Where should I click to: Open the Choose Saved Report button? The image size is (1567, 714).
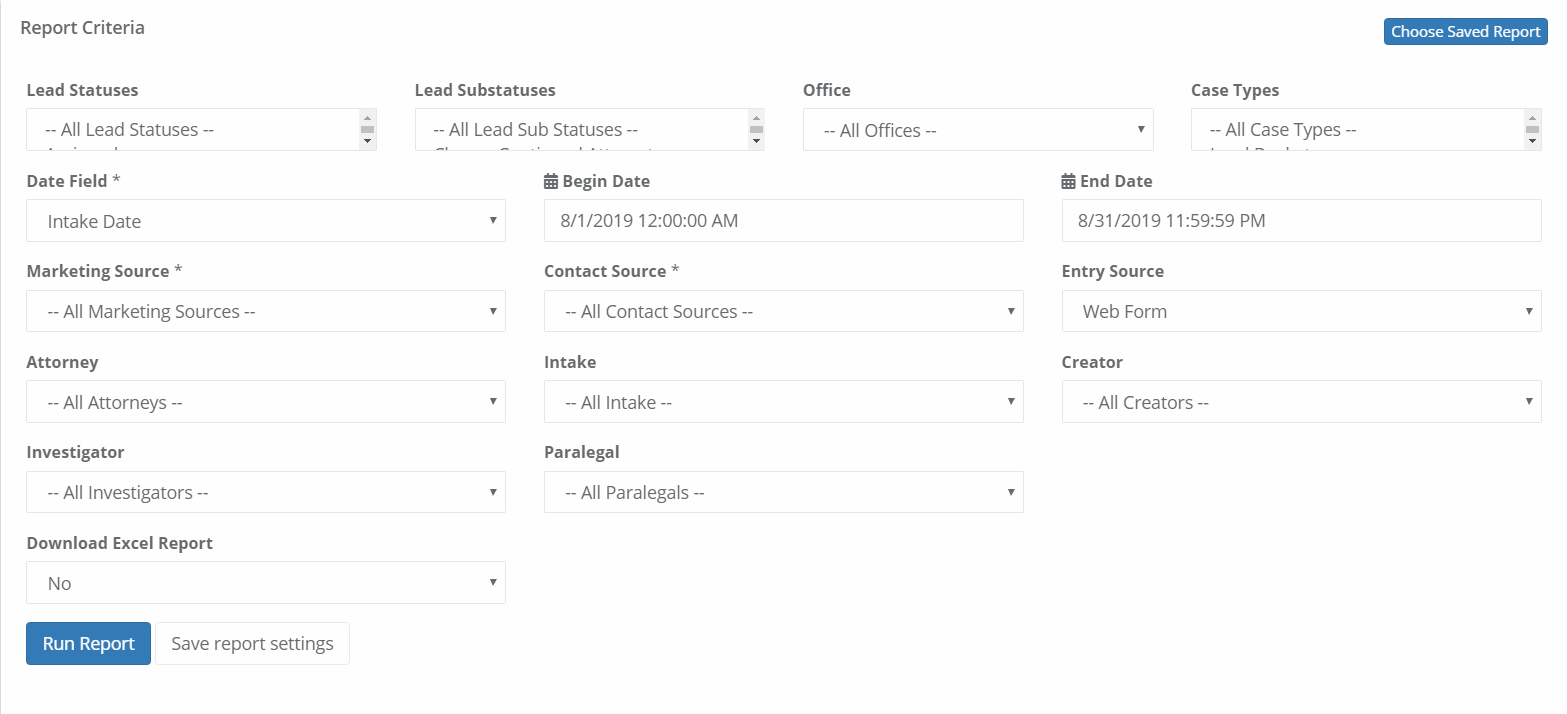coord(1465,32)
